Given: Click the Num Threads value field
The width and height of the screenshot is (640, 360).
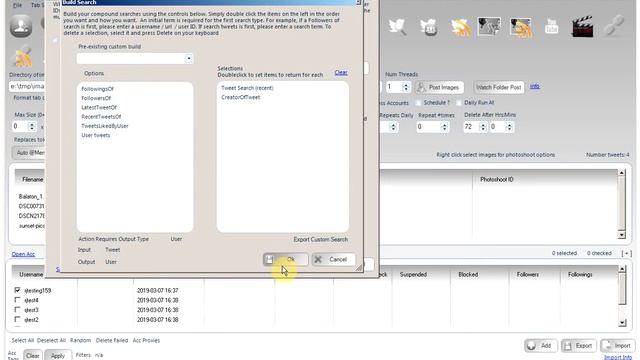Looking at the screenshot, I should click(x=394, y=87).
